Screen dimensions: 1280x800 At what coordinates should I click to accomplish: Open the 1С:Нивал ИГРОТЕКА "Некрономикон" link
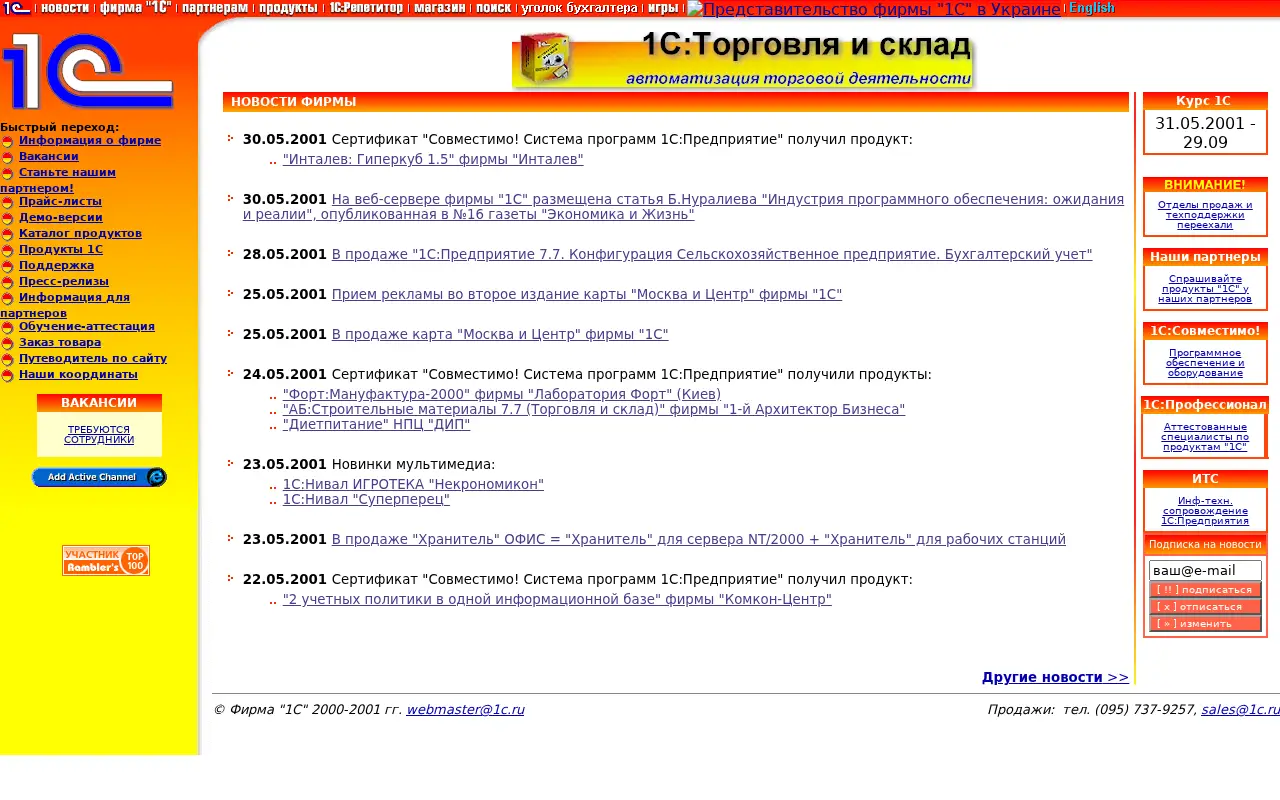pos(413,484)
